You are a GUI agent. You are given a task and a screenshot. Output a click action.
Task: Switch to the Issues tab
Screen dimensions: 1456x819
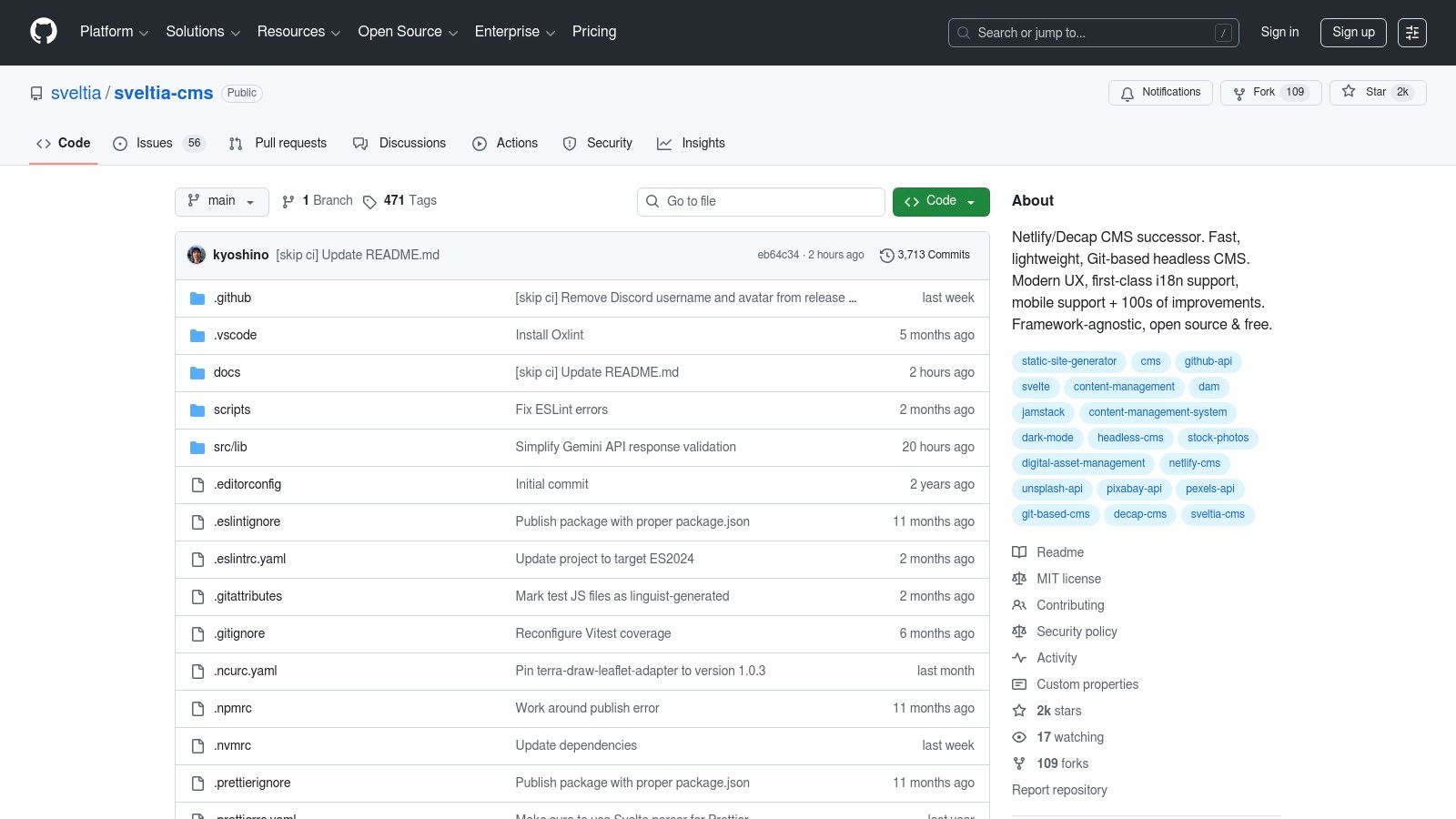154,143
